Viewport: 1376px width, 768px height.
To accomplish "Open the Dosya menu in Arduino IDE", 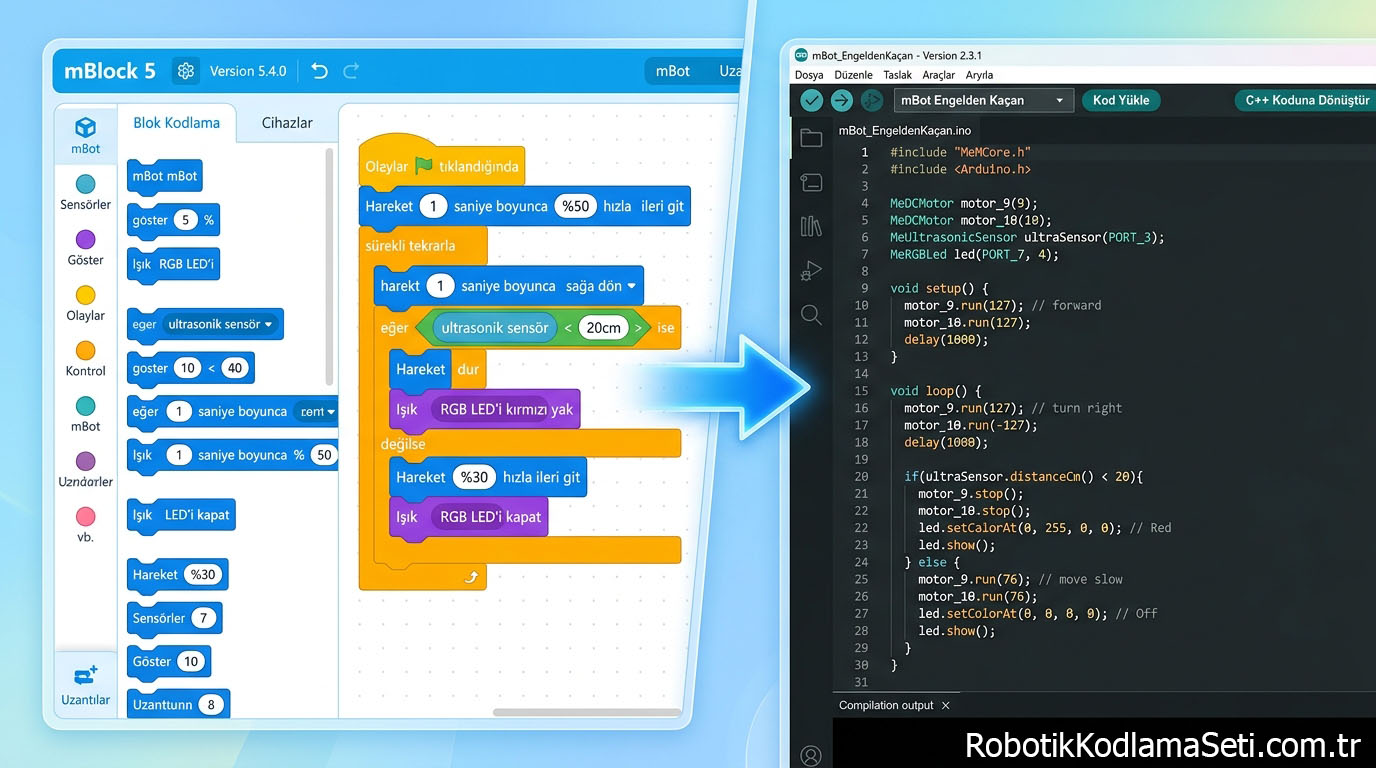I will tap(809, 75).
